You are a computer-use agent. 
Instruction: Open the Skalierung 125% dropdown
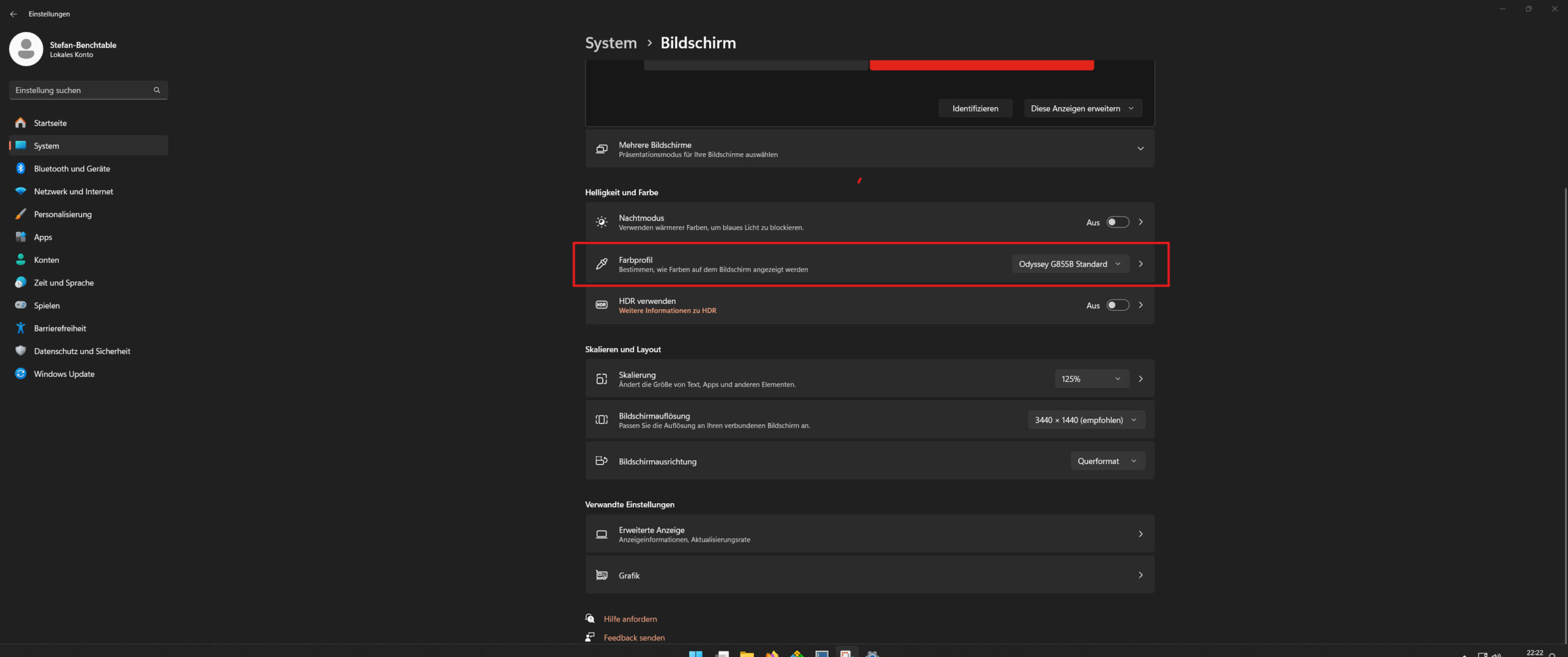(1091, 378)
